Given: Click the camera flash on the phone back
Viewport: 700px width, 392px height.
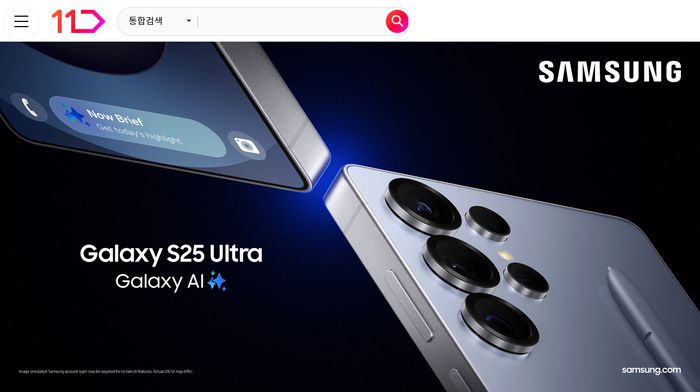Looking at the screenshot, I should coord(505,255).
